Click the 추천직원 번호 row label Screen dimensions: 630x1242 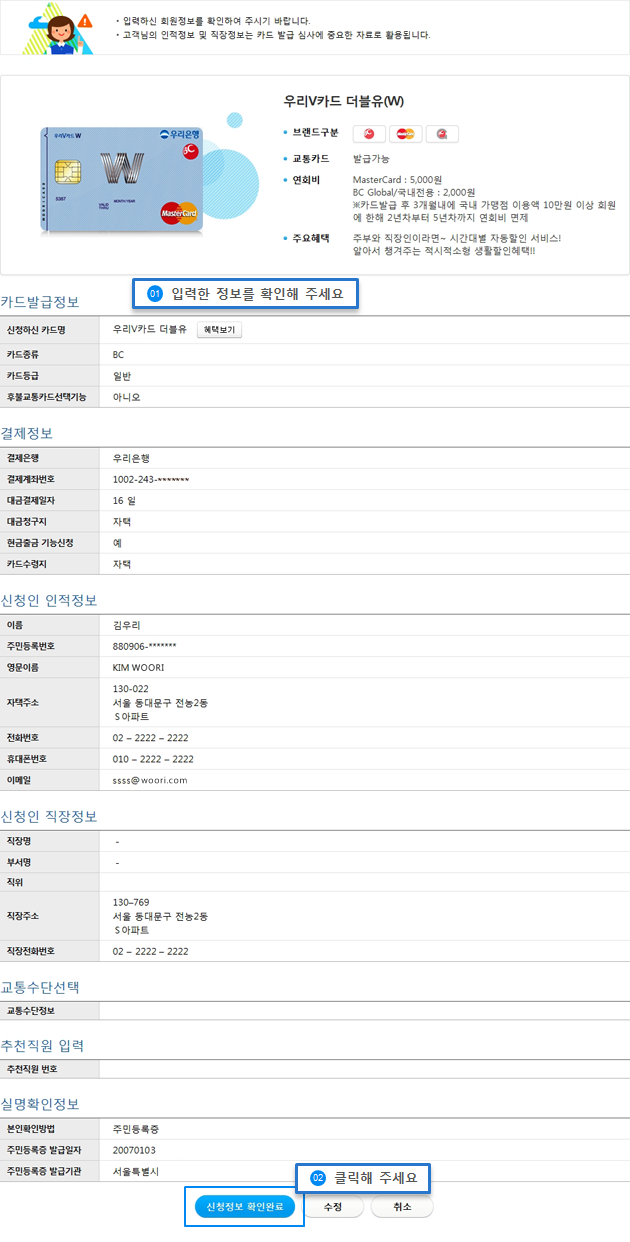click(32, 1069)
